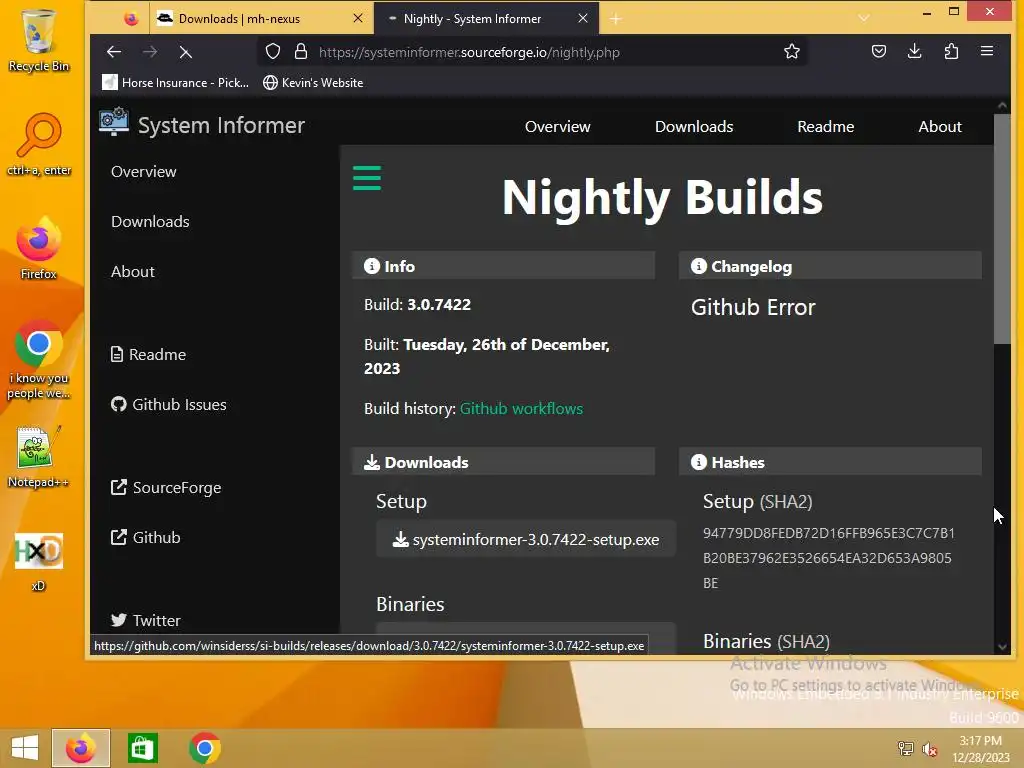1024x768 pixels.
Task: Open the Firefox hamburger application menu
Action: (x=987, y=51)
